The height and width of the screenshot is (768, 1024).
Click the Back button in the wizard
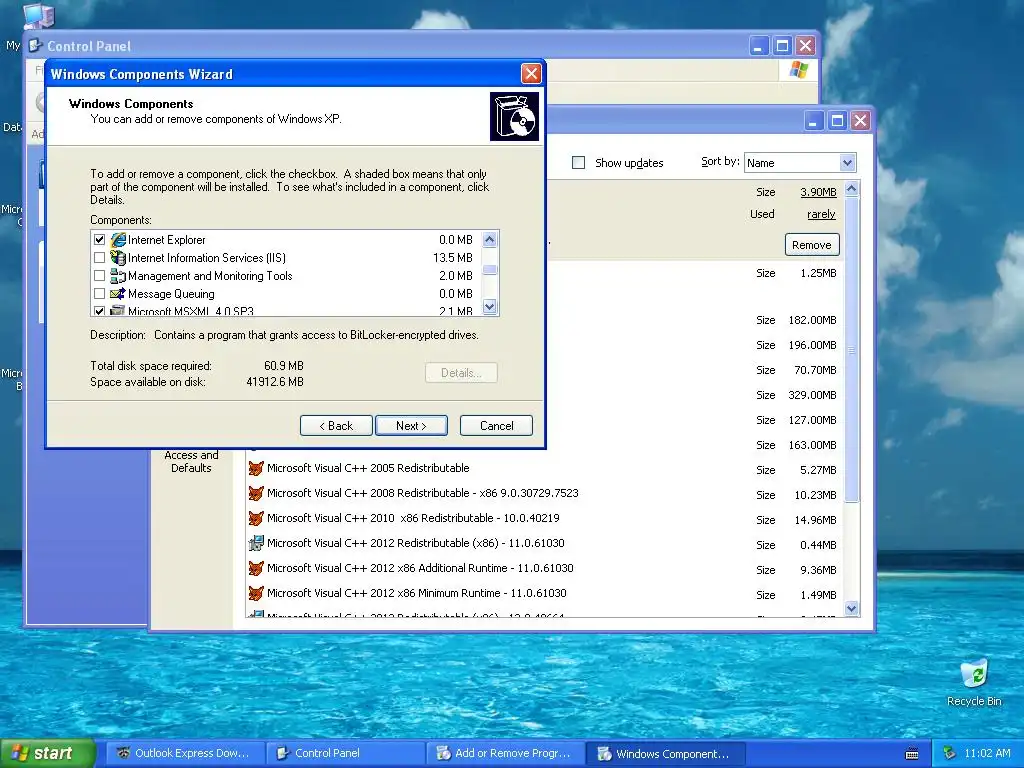click(336, 426)
